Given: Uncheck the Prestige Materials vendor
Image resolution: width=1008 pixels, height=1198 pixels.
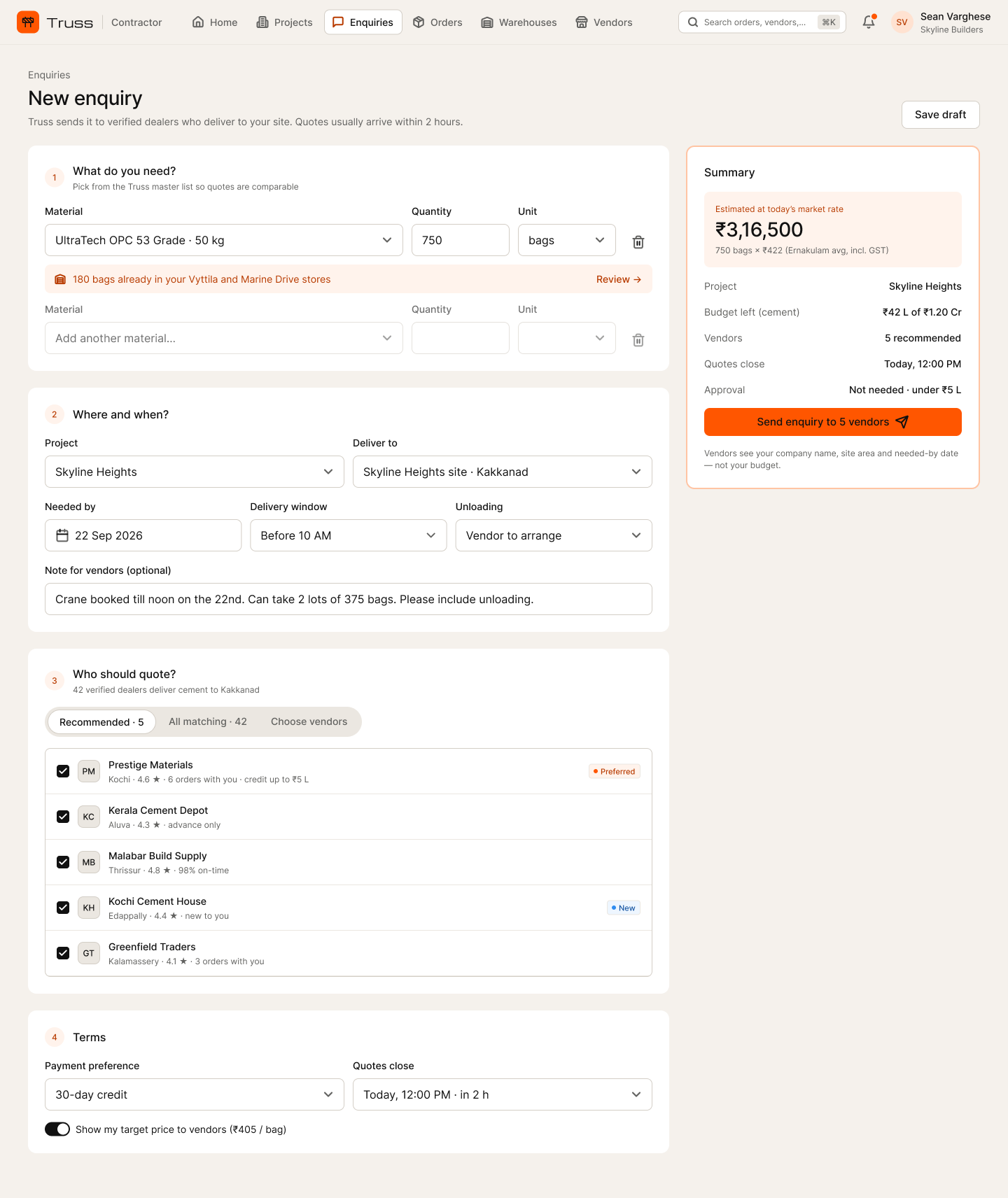Looking at the screenshot, I should pyautogui.click(x=63, y=771).
